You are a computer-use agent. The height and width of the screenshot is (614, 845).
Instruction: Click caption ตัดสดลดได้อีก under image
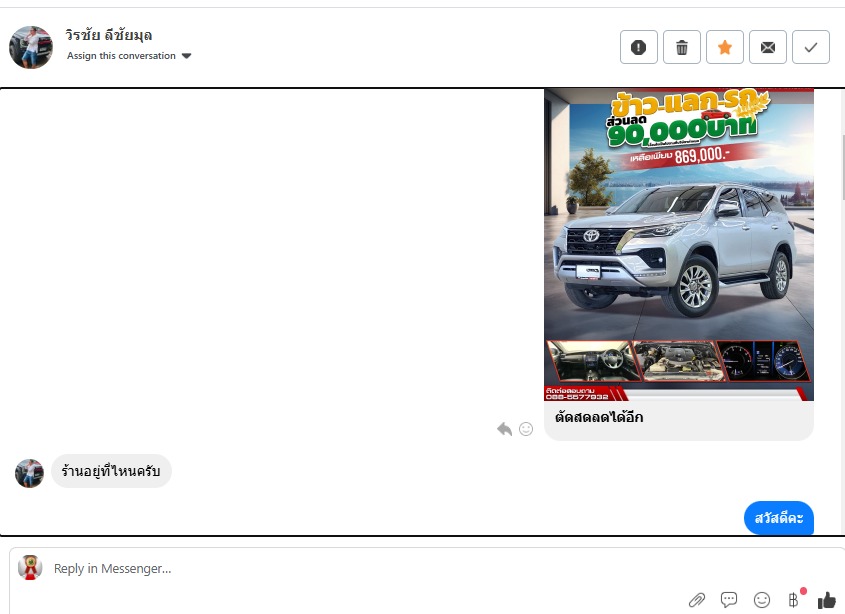(599, 417)
